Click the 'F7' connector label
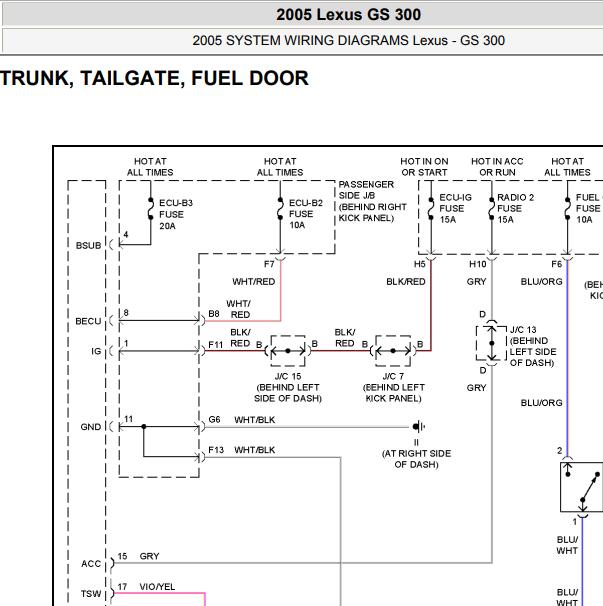The width and height of the screenshot is (603, 606). [x=269, y=264]
